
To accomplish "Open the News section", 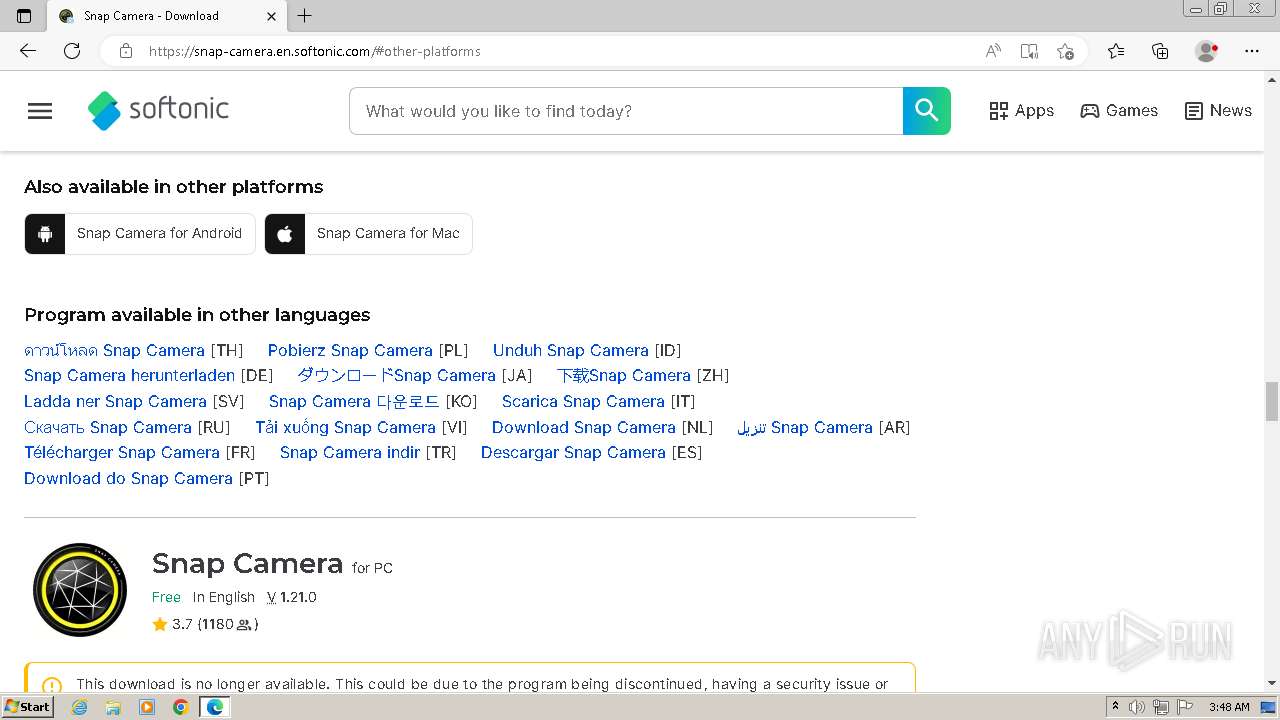I will click(x=1218, y=111).
